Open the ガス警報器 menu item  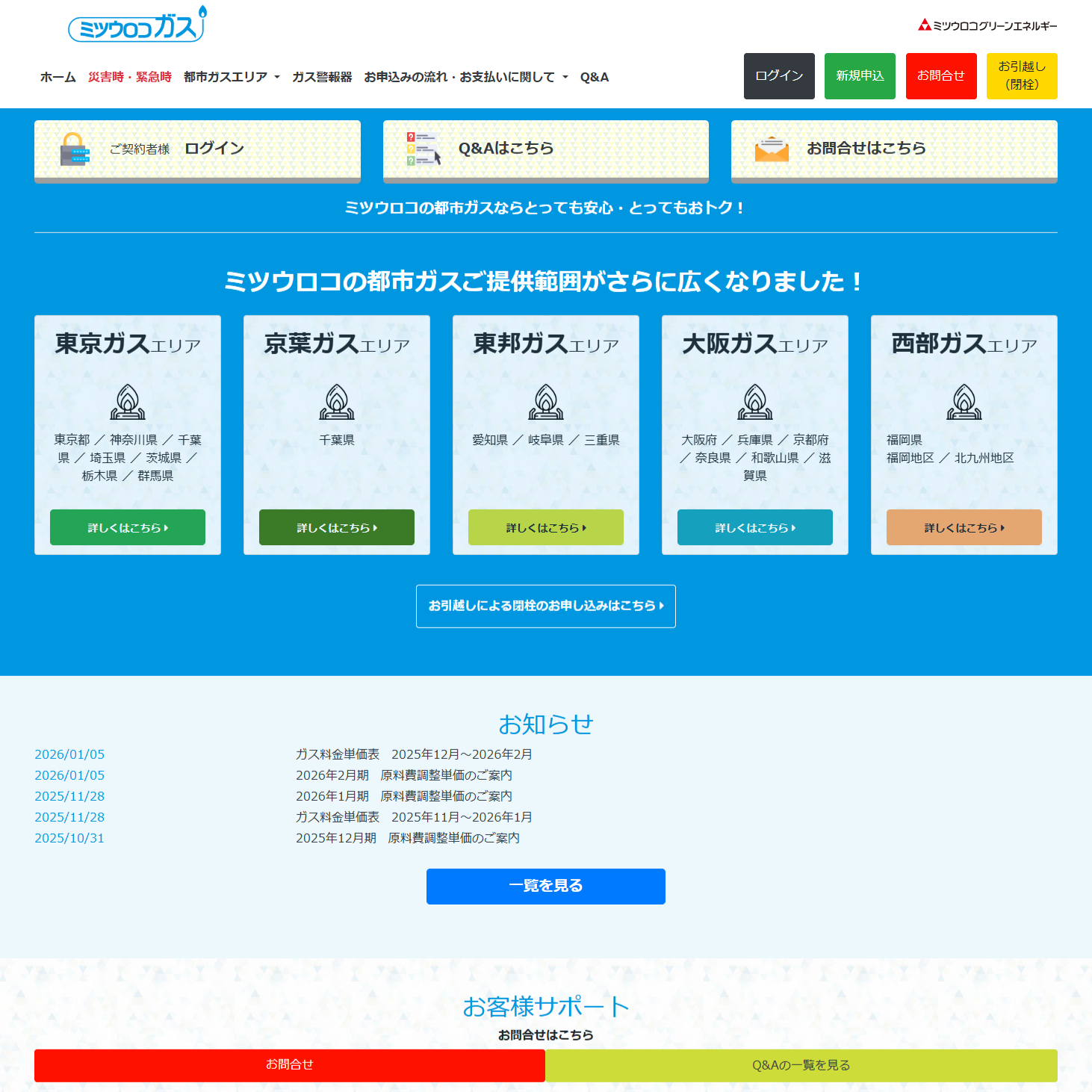[x=322, y=77]
